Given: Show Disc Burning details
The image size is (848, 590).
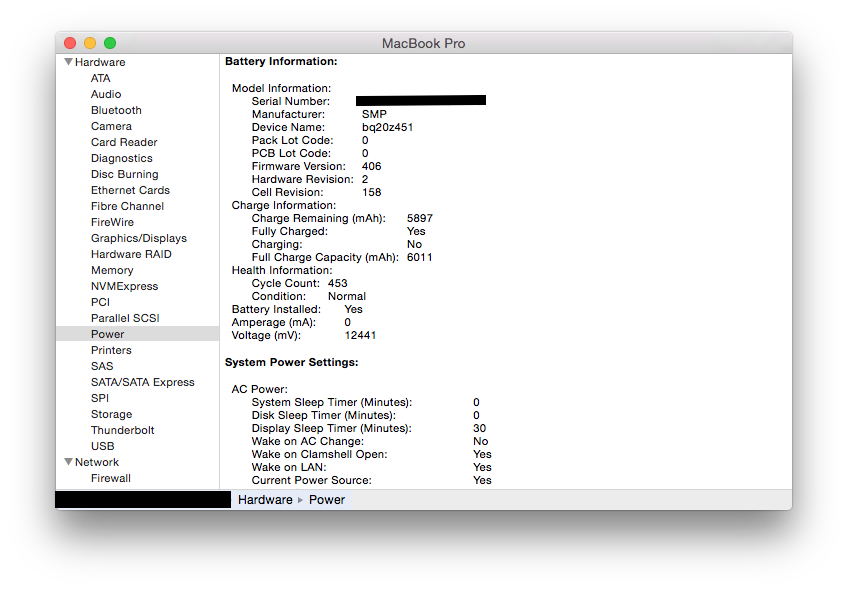Looking at the screenshot, I should 124,174.
